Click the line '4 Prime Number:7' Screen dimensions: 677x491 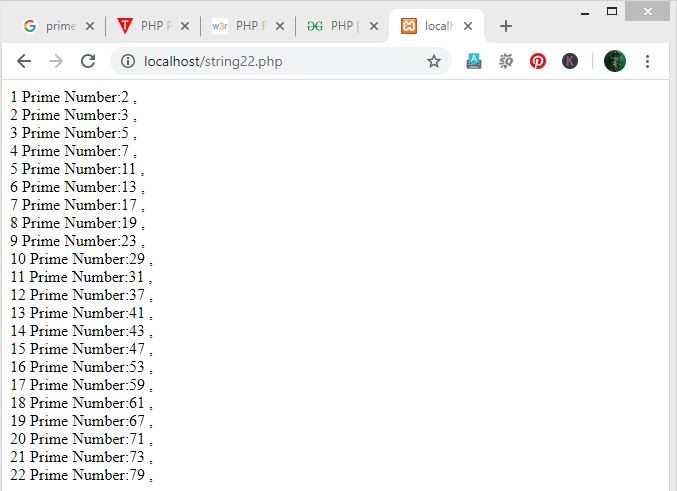(73, 151)
